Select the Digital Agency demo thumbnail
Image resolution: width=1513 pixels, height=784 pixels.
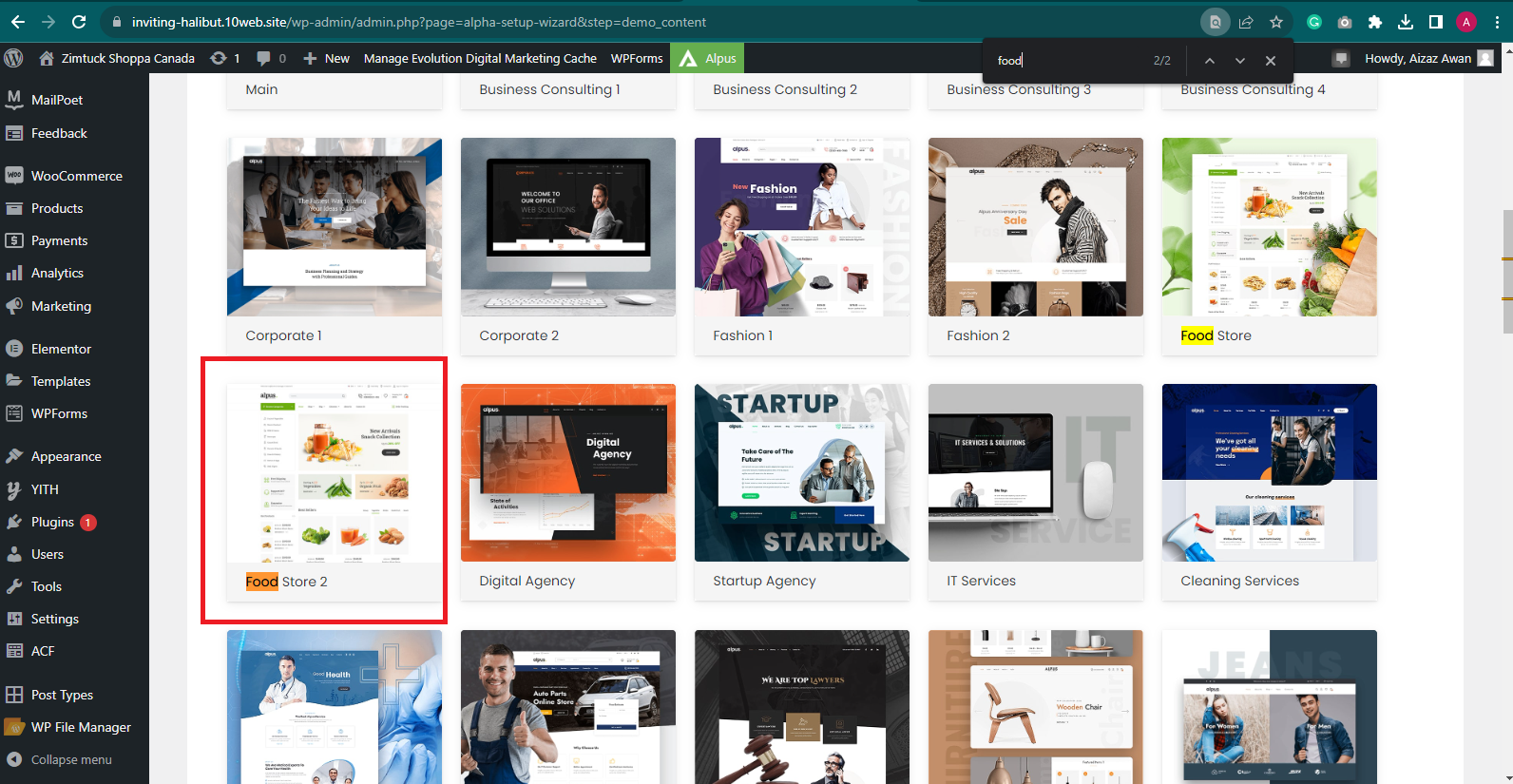tap(568, 472)
